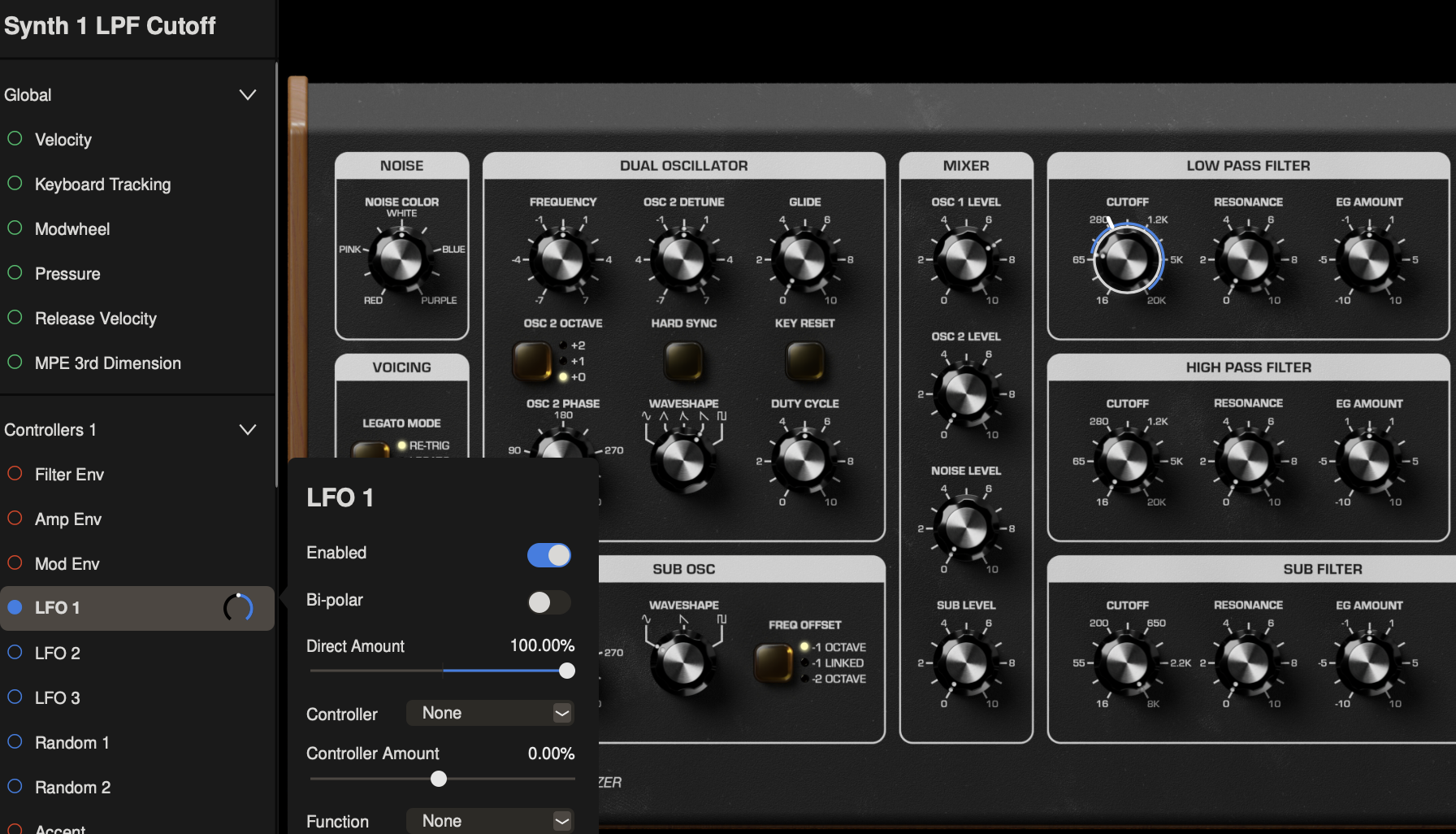Click the Osc 1 Level mixer knob
The width and height of the screenshot is (1456, 834).
(x=965, y=259)
